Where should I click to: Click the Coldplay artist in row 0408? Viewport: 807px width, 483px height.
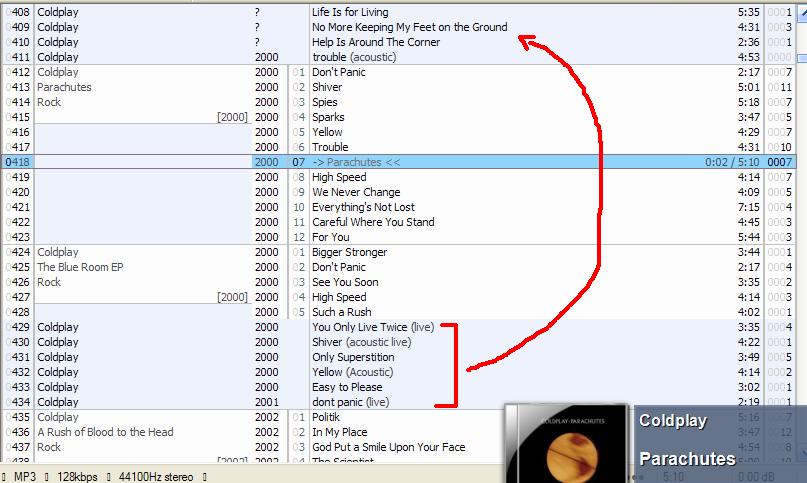58,12
